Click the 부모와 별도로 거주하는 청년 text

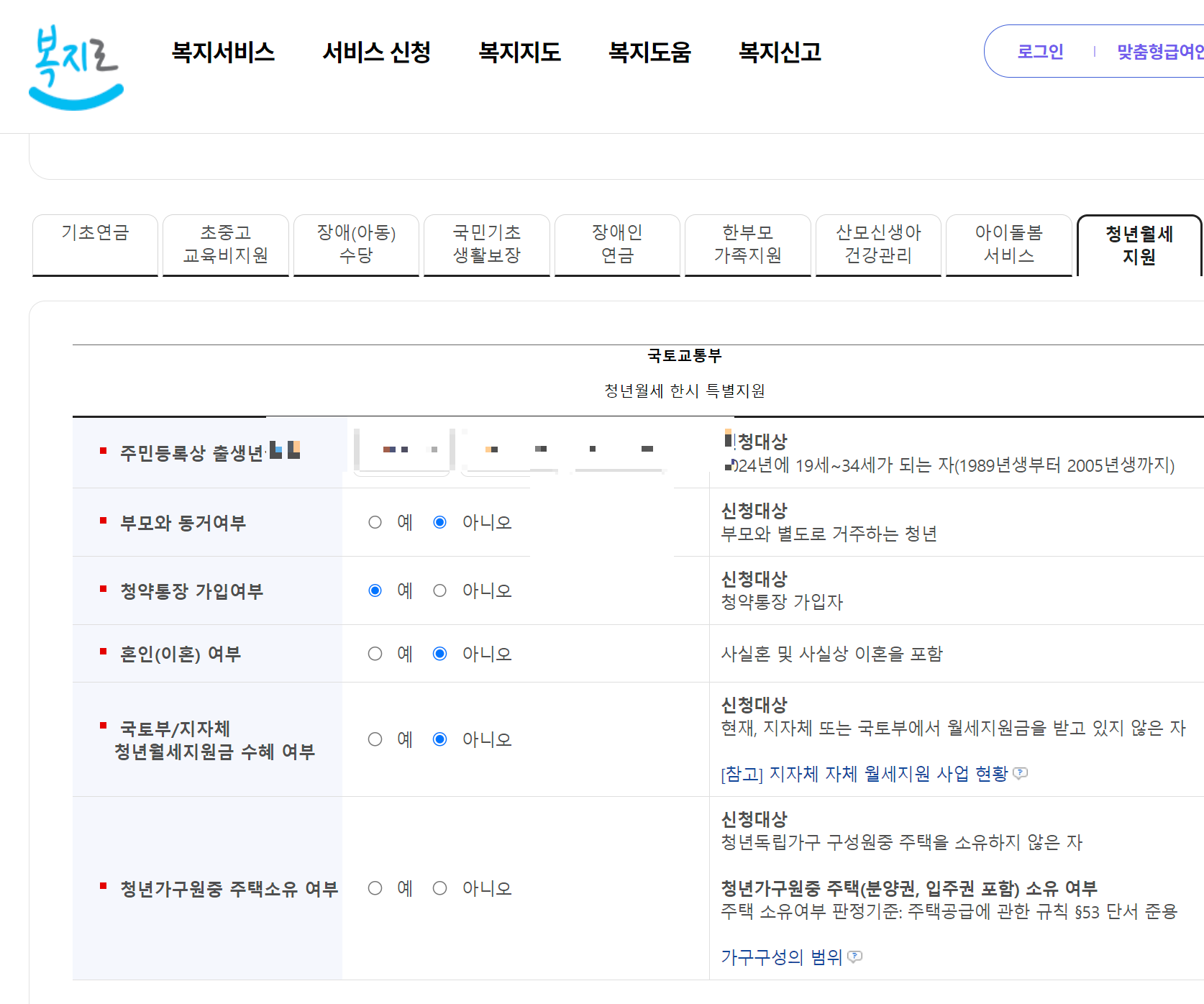pyautogui.click(x=829, y=534)
